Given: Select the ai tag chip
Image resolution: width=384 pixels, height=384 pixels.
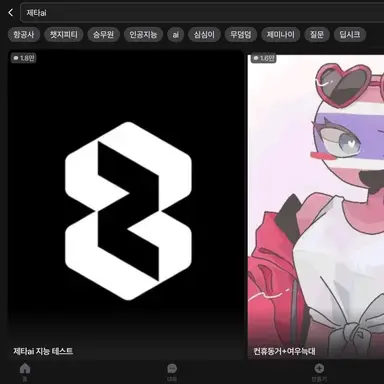Looking at the screenshot, I should [x=176, y=34].
